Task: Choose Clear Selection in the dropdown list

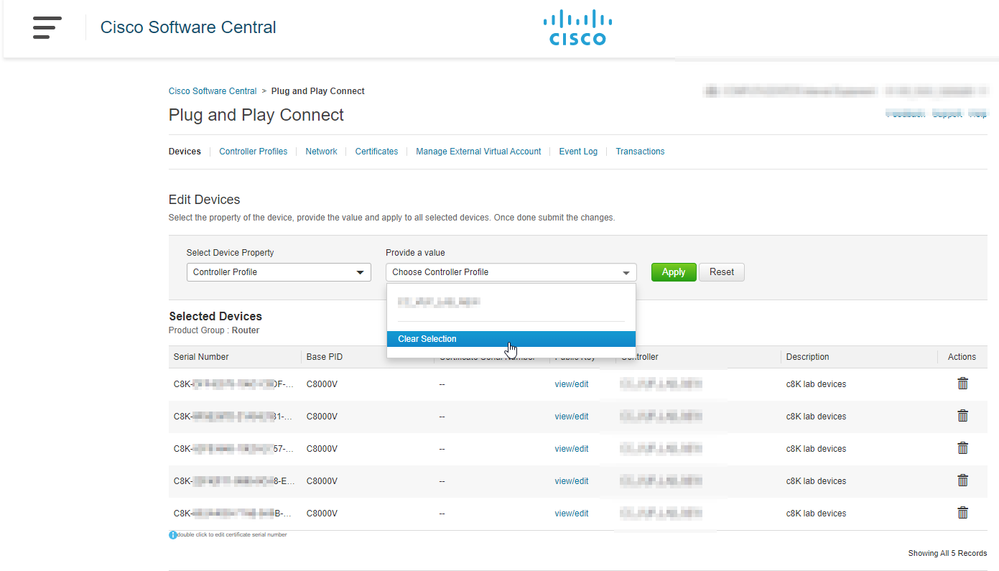Action: (x=511, y=339)
